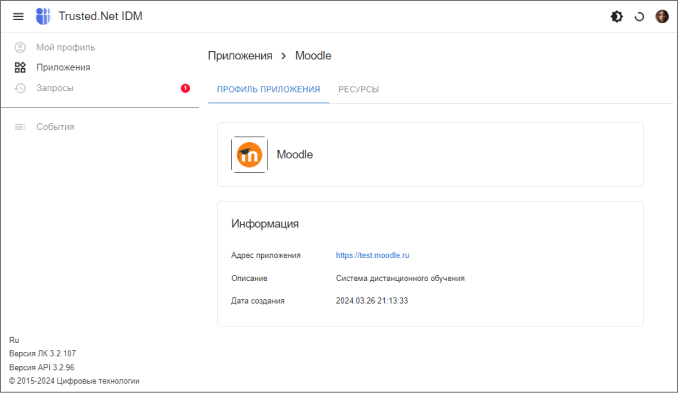Click the Версия API 3.2.96 text
Screen dimensions: 678x393
click(42, 367)
